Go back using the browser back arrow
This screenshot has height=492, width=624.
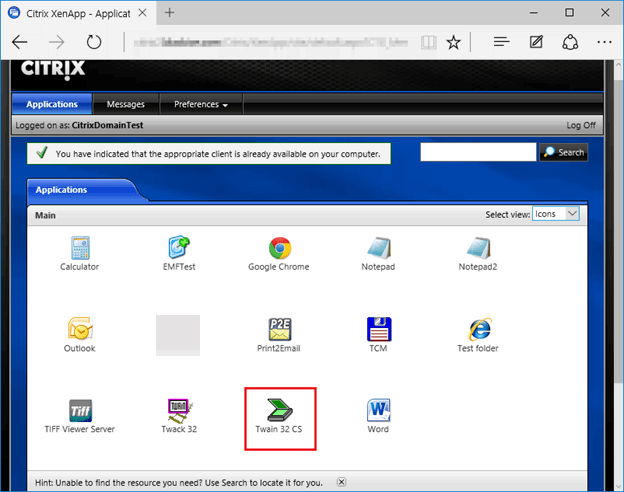click(20, 42)
